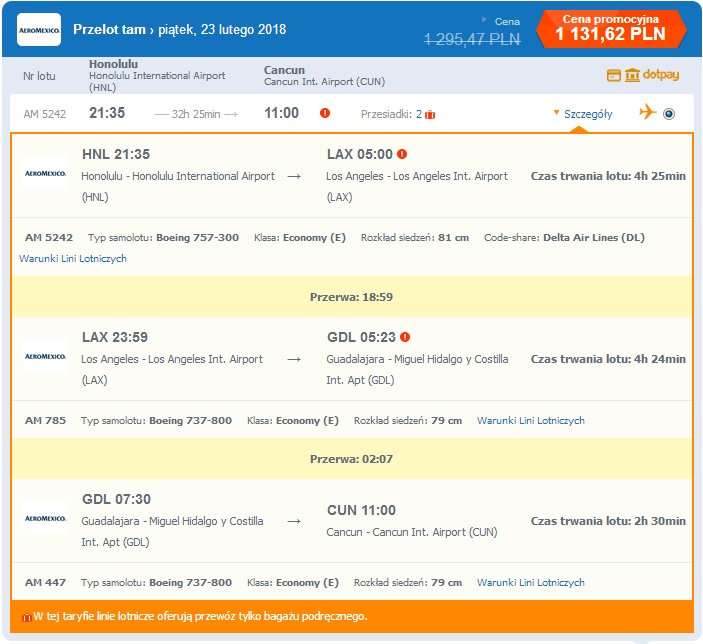Click the Aeromexico logo in the blue header
The height and width of the screenshot is (644, 703).
coord(39,30)
